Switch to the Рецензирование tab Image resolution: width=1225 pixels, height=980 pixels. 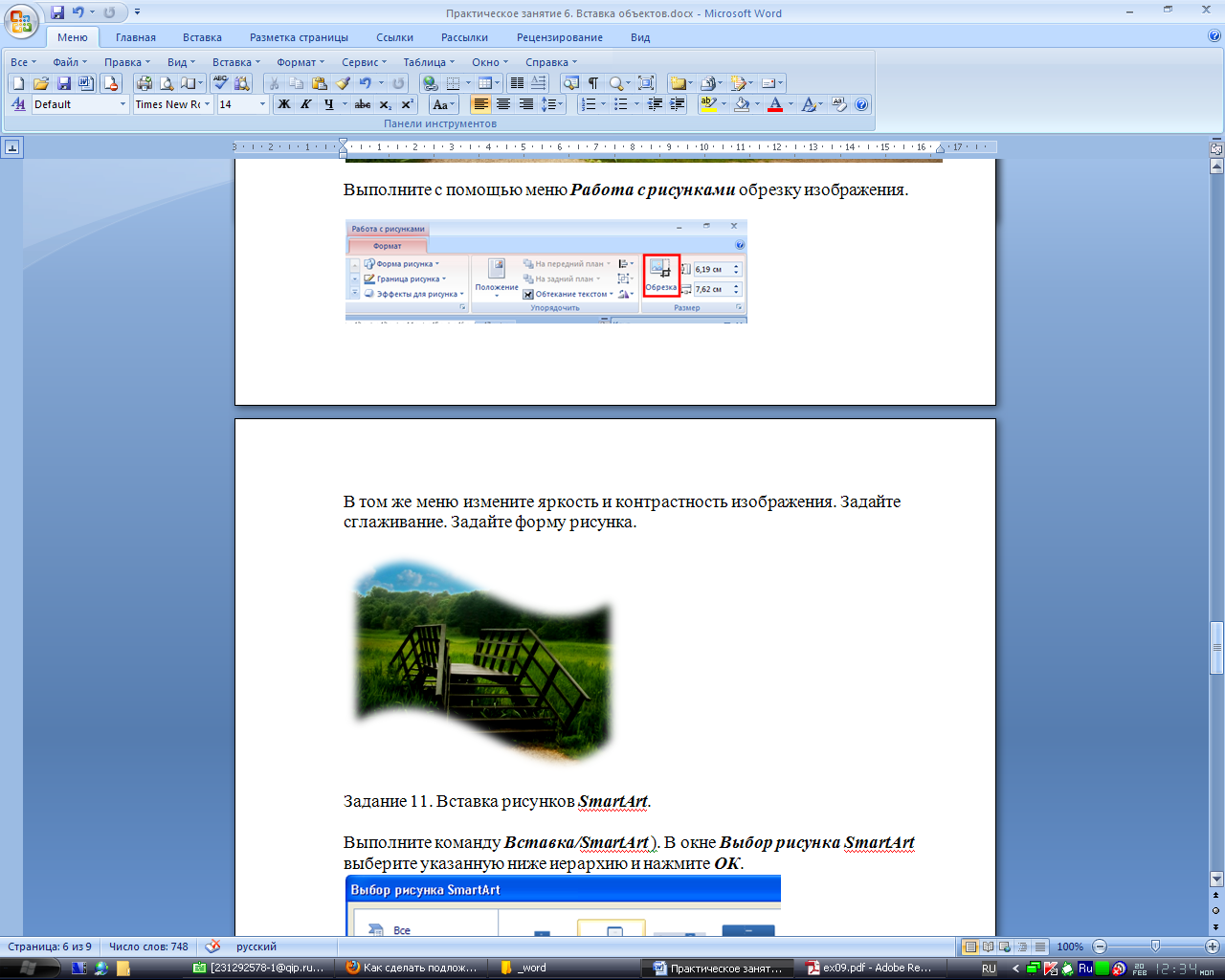coord(560,37)
